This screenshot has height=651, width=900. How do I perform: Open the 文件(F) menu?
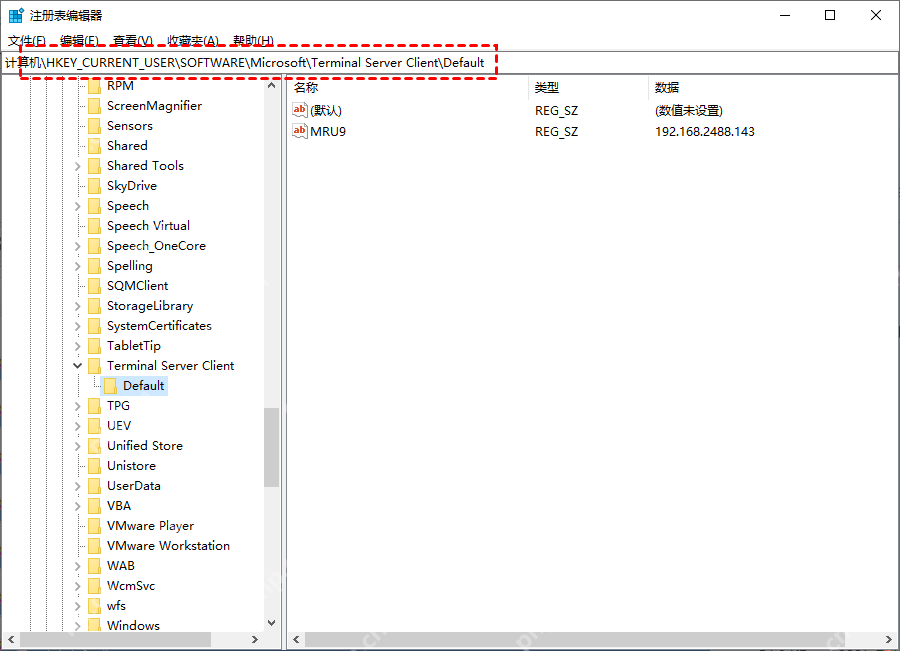[26, 40]
